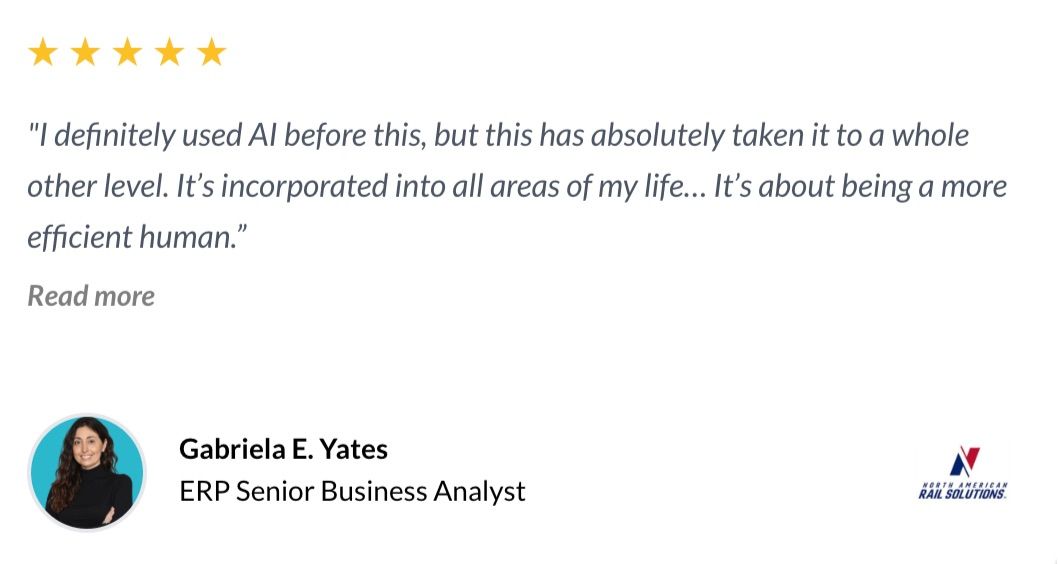Screen dimensions: 1058x564
Task: Click the red and blue N logo emblem
Action: [x=964, y=461]
